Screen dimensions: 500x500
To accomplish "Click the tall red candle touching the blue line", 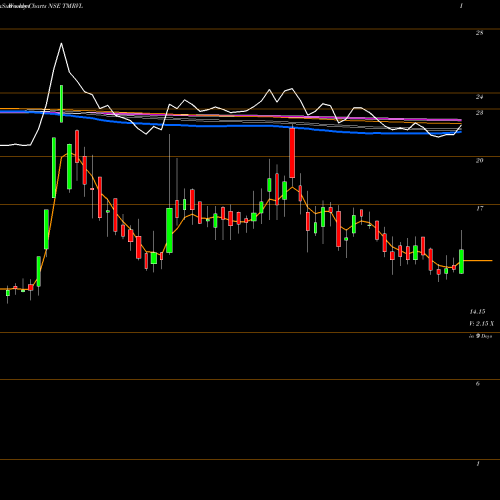I will pyautogui.click(x=292, y=153).
